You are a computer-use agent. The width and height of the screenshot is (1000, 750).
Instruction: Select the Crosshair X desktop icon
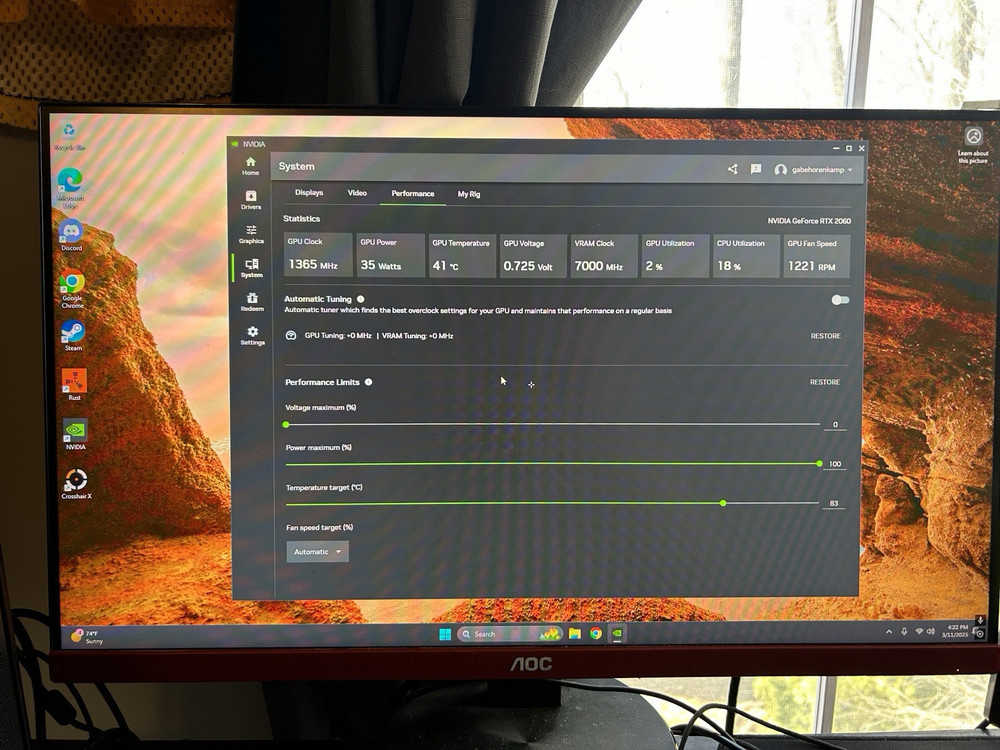click(x=77, y=484)
